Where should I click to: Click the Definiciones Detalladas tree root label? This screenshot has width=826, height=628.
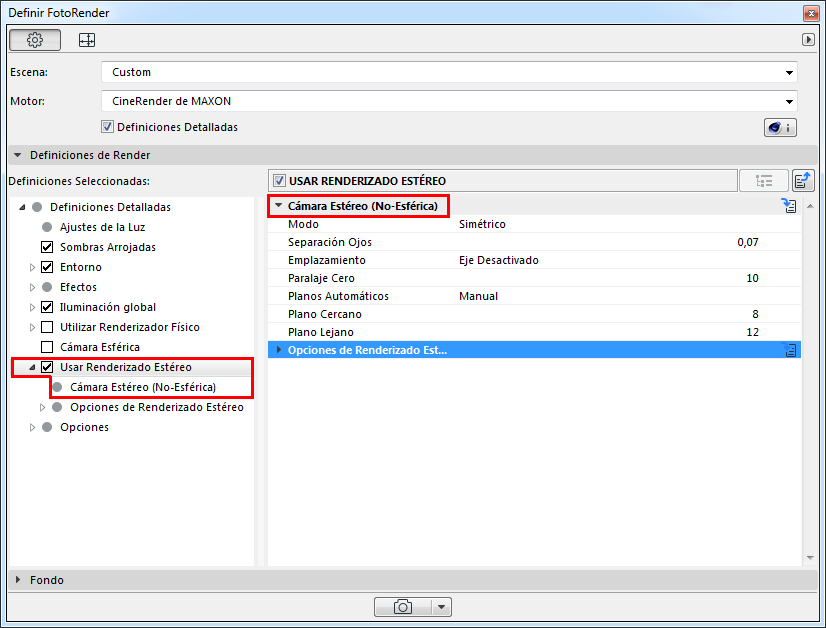click(110, 207)
